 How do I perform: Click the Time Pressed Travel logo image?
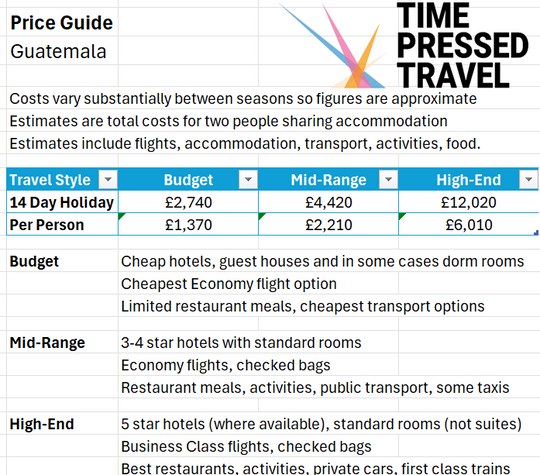pos(404,45)
